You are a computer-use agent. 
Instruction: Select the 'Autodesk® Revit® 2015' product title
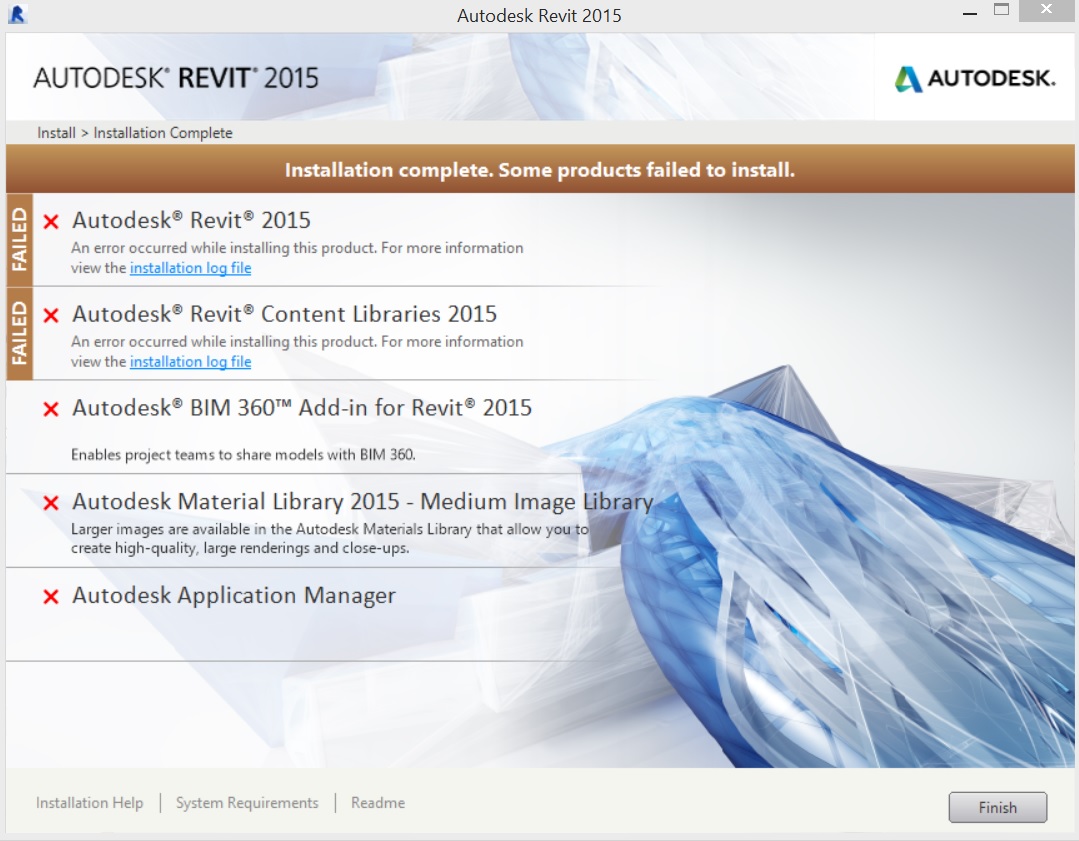click(191, 220)
